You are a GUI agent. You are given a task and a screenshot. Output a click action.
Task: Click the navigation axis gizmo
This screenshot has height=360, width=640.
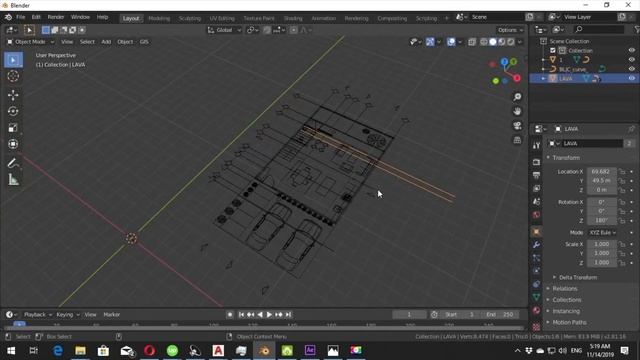pos(505,71)
